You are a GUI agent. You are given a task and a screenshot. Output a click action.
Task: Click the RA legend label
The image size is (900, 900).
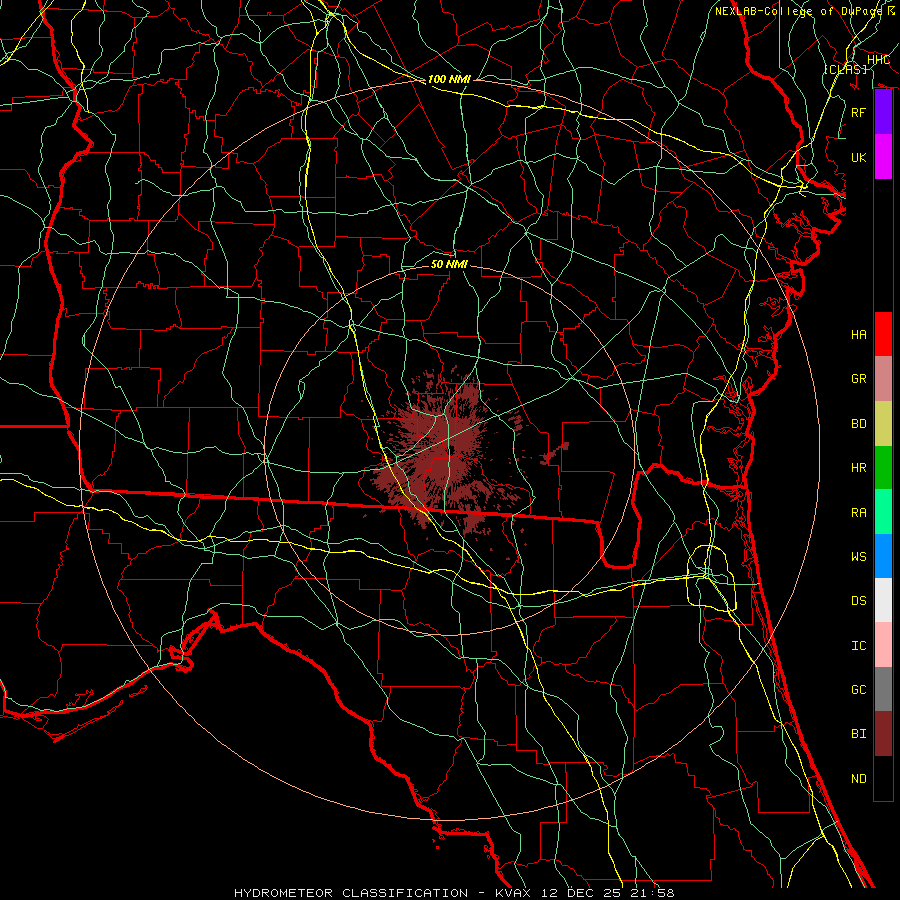pyautogui.click(x=859, y=513)
